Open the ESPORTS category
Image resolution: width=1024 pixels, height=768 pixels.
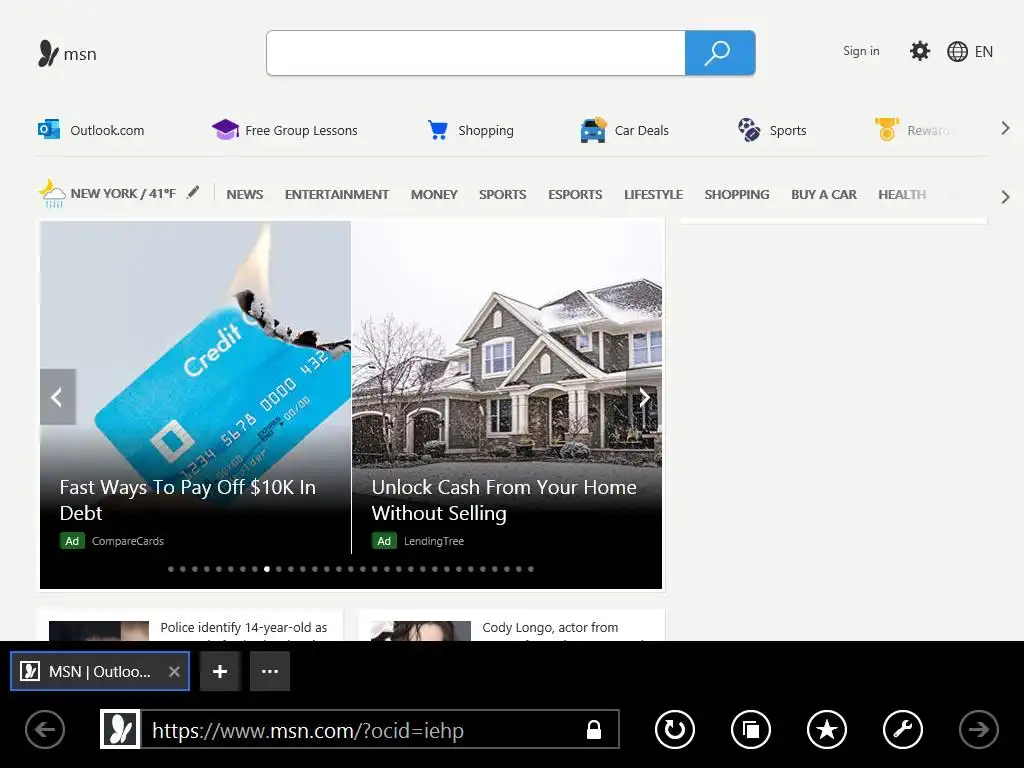tap(575, 195)
